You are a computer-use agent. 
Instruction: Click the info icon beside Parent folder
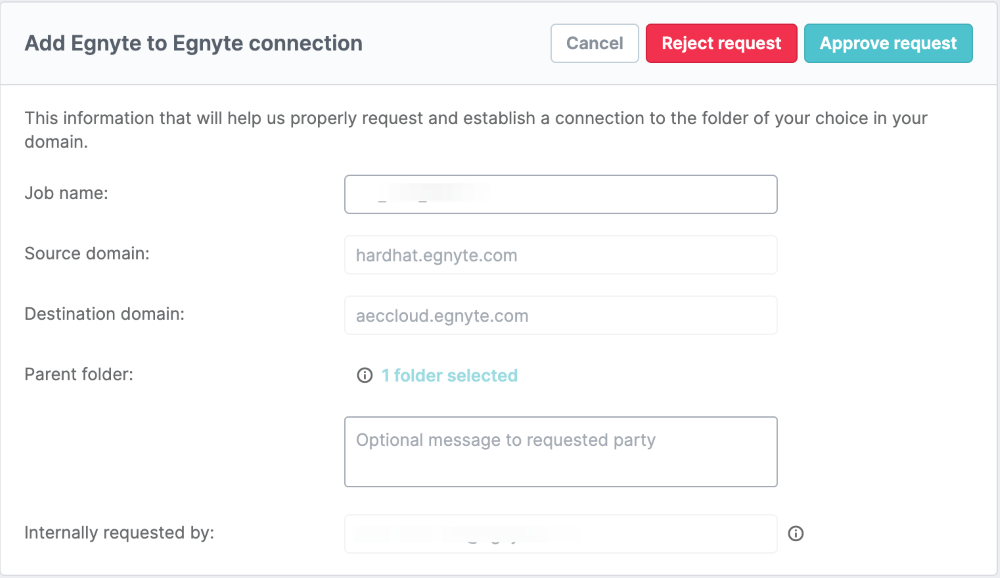[364, 375]
